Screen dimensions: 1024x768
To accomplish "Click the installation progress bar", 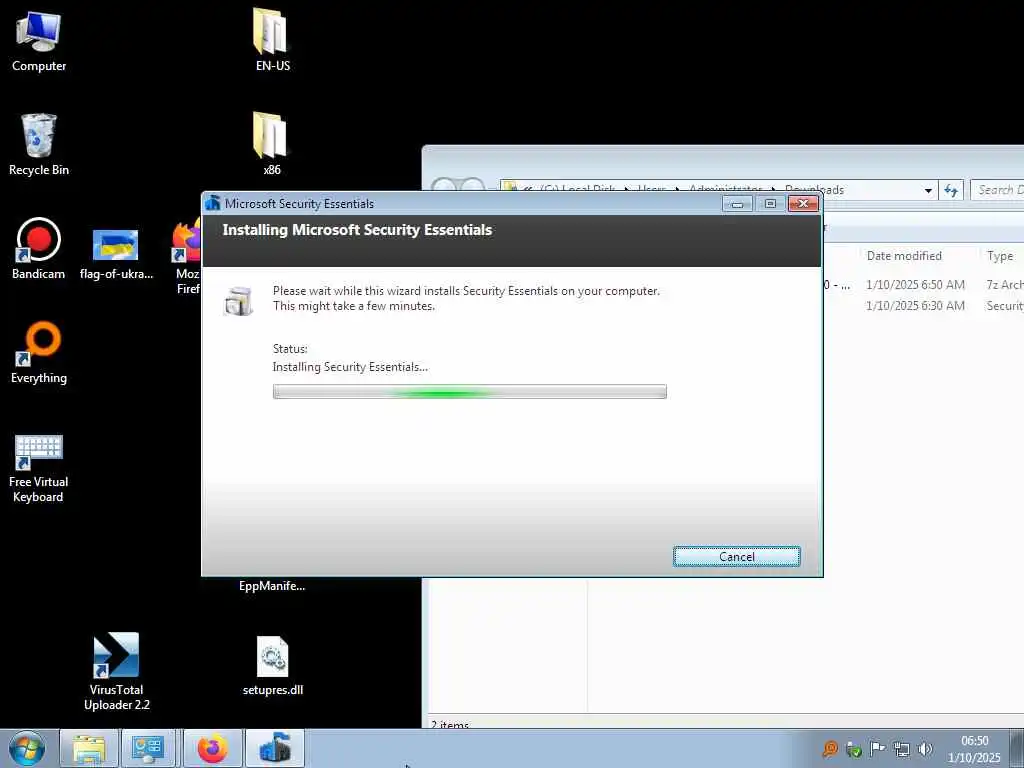I will [470, 392].
